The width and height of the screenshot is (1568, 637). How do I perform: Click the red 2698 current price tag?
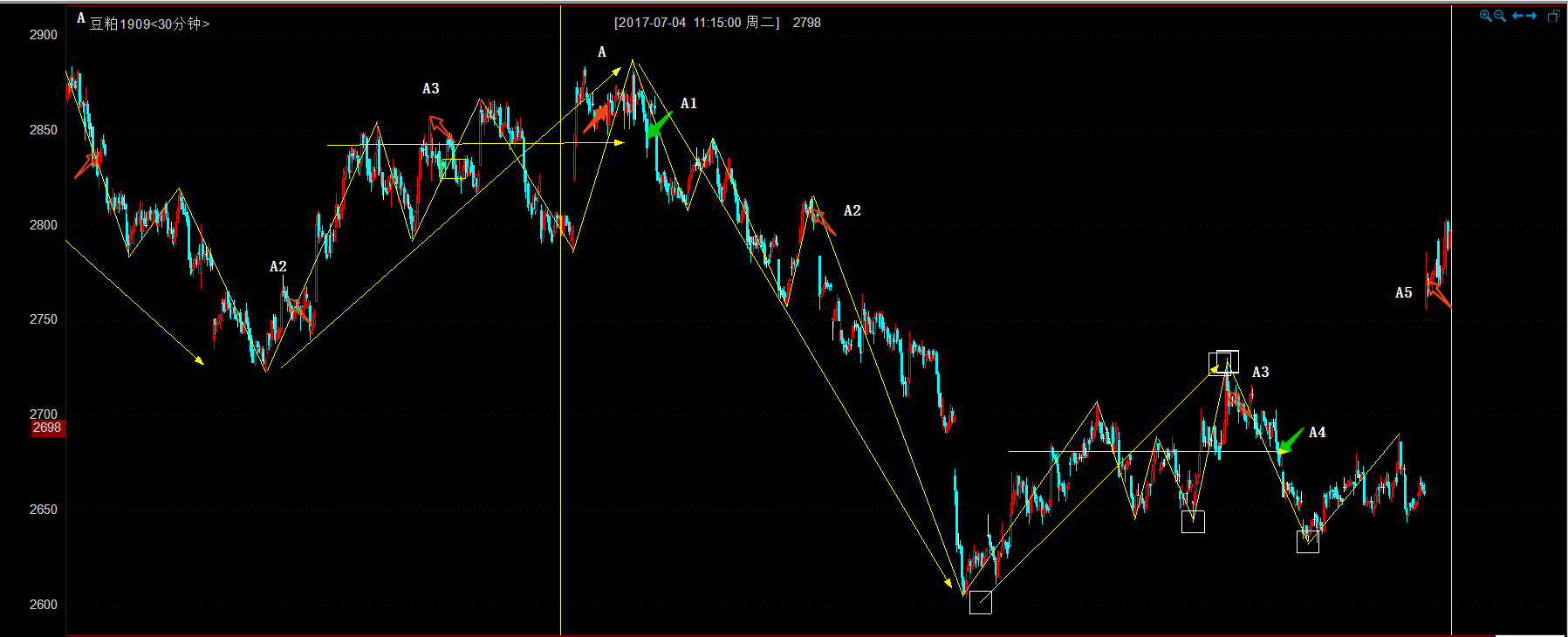[47, 428]
